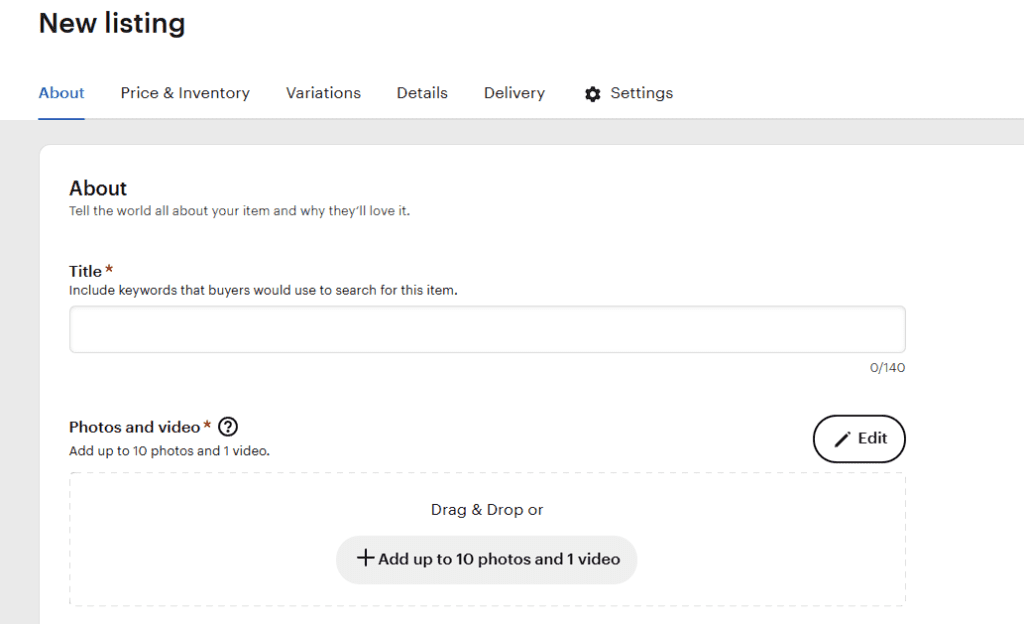Click the plus icon to add photos
Screen dimensions: 1024x624
coord(365,557)
